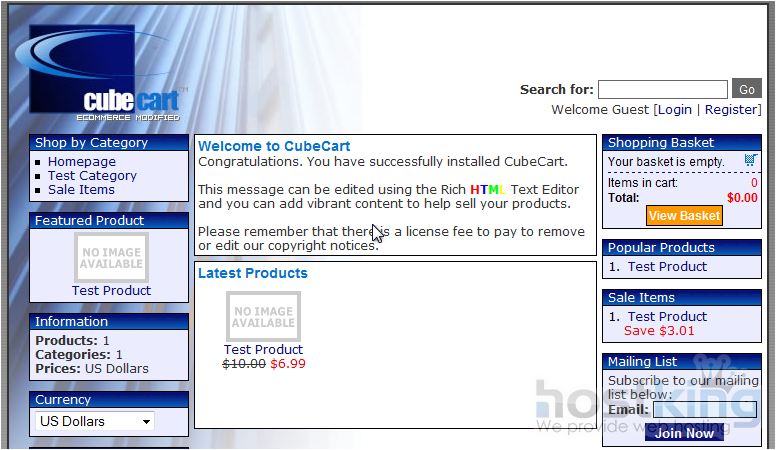Image resolution: width=776 pixels, height=450 pixels.
Task: Click the Welcome to CubeCart heading
Action: point(274,146)
